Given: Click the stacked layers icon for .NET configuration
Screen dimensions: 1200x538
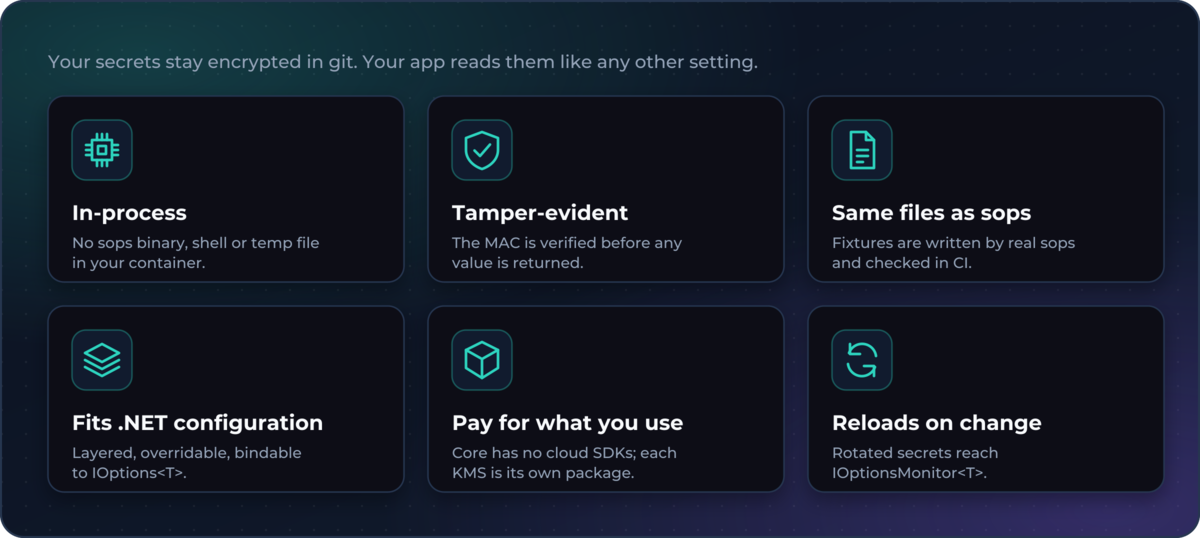Looking at the screenshot, I should click(x=102, y=360).
